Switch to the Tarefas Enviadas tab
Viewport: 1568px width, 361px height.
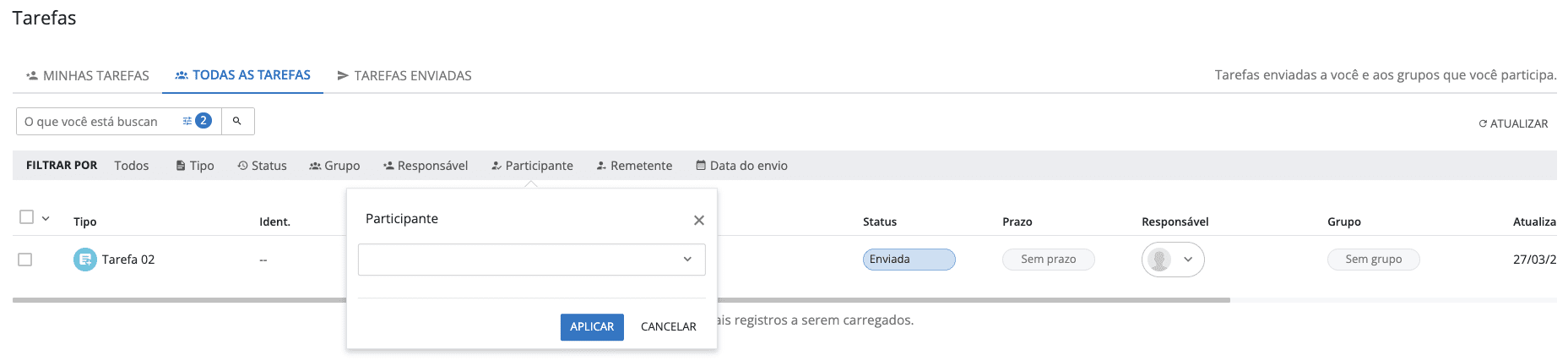point(404,75)
